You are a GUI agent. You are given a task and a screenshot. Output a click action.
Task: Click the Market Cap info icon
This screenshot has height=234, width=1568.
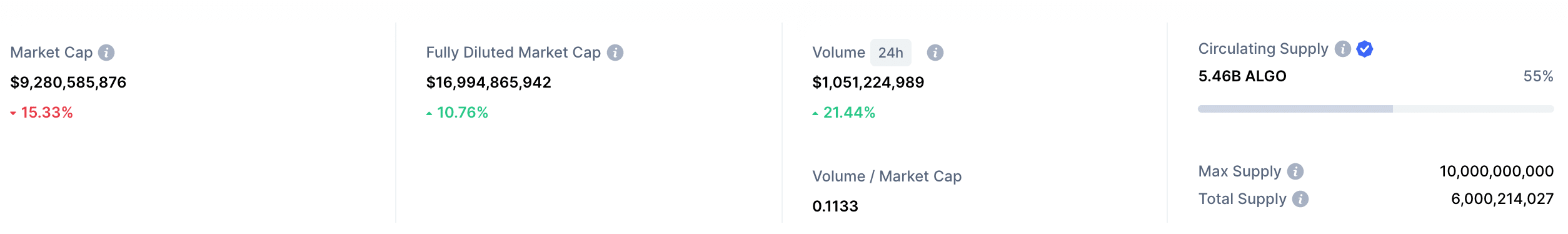106,53
